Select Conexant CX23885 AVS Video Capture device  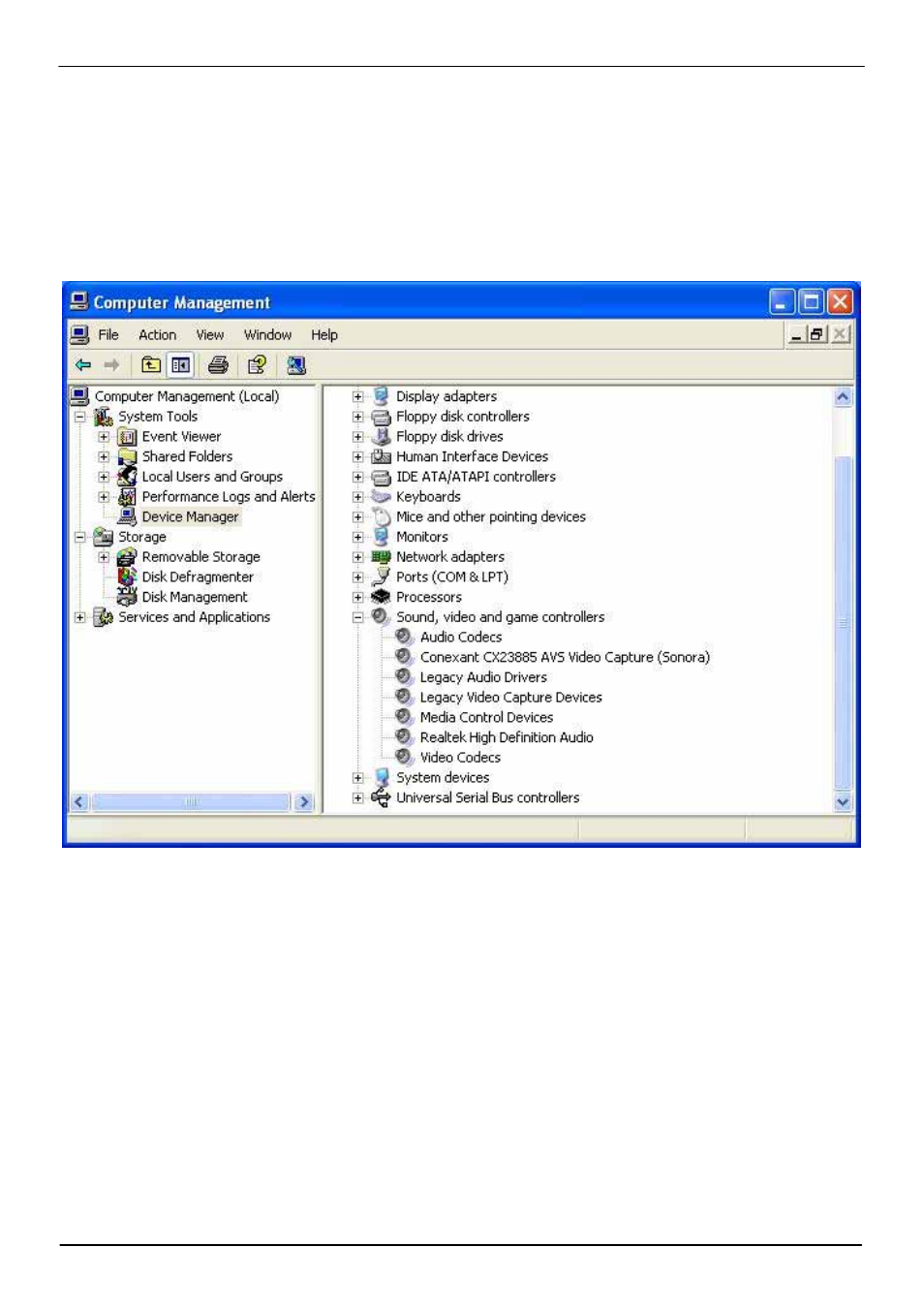(x=564, y=657)
